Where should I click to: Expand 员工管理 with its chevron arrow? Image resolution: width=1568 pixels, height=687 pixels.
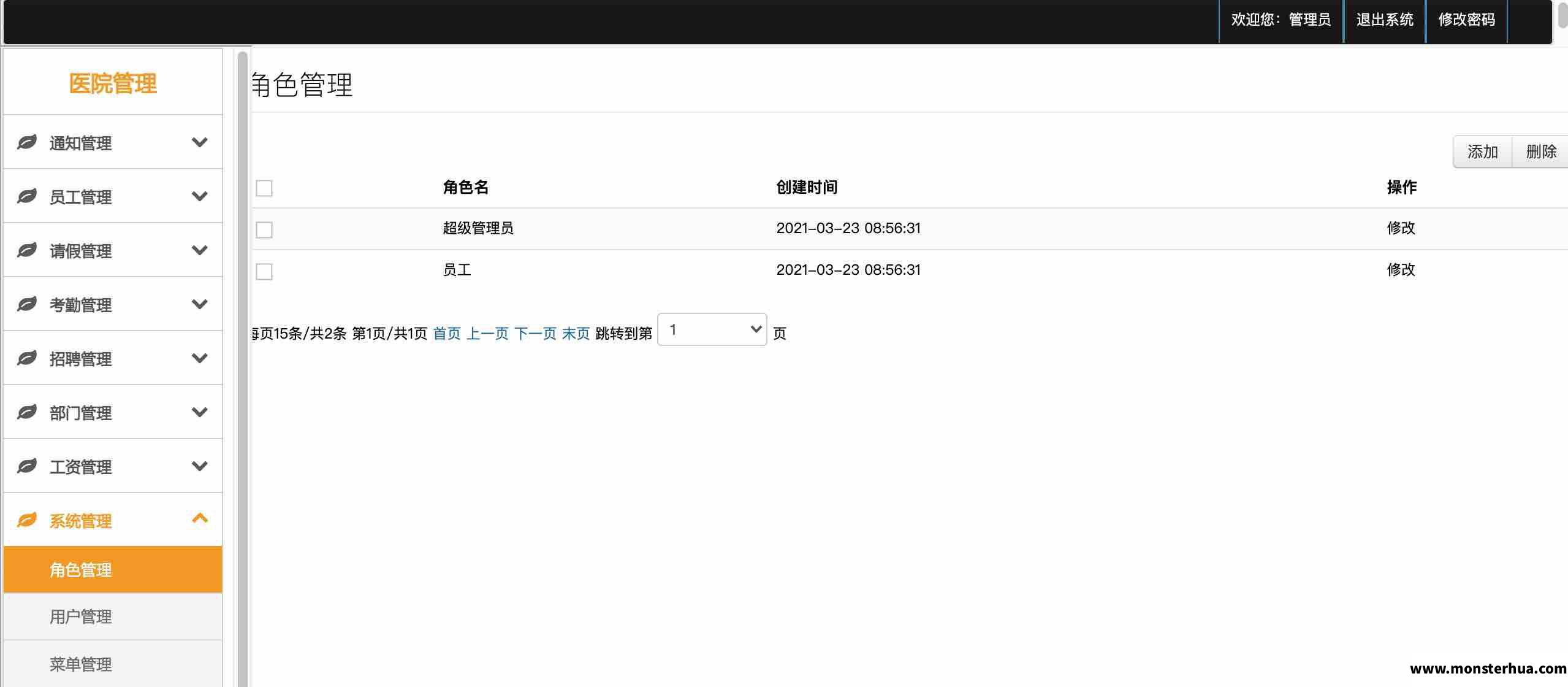point(199,196)
